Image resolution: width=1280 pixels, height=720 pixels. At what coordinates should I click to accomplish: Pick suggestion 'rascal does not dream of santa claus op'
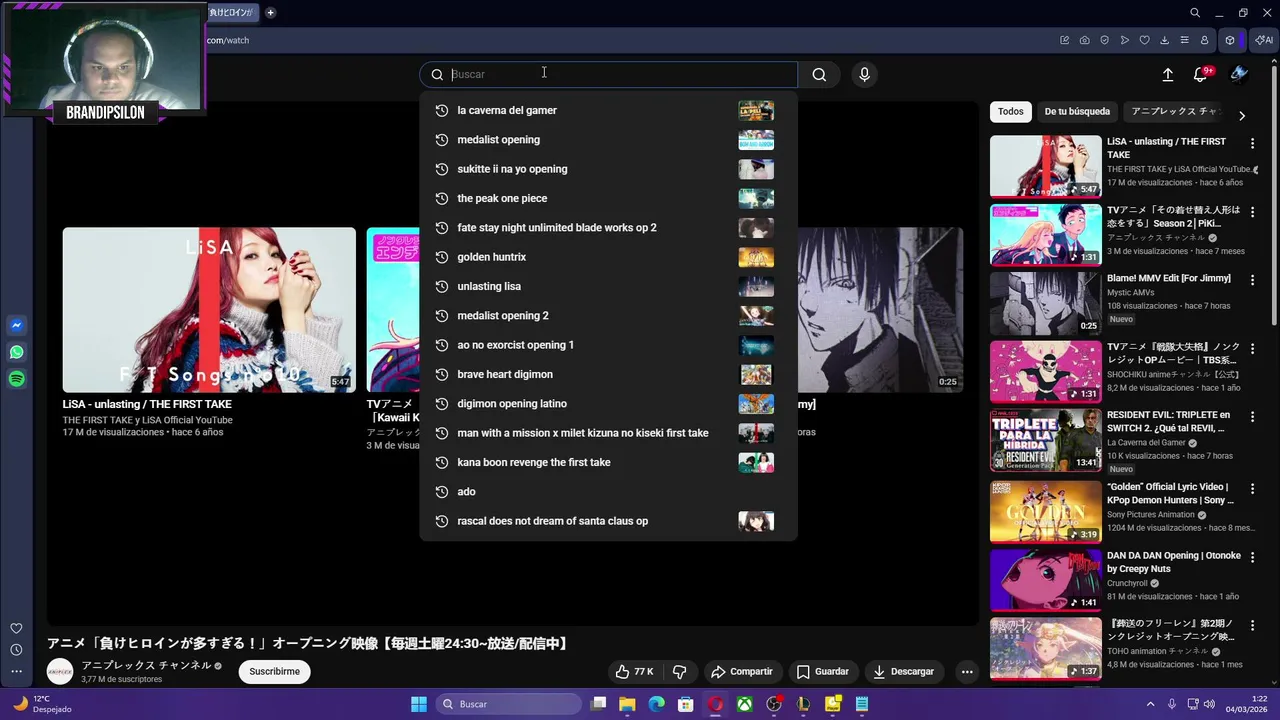tap(608, 521)
